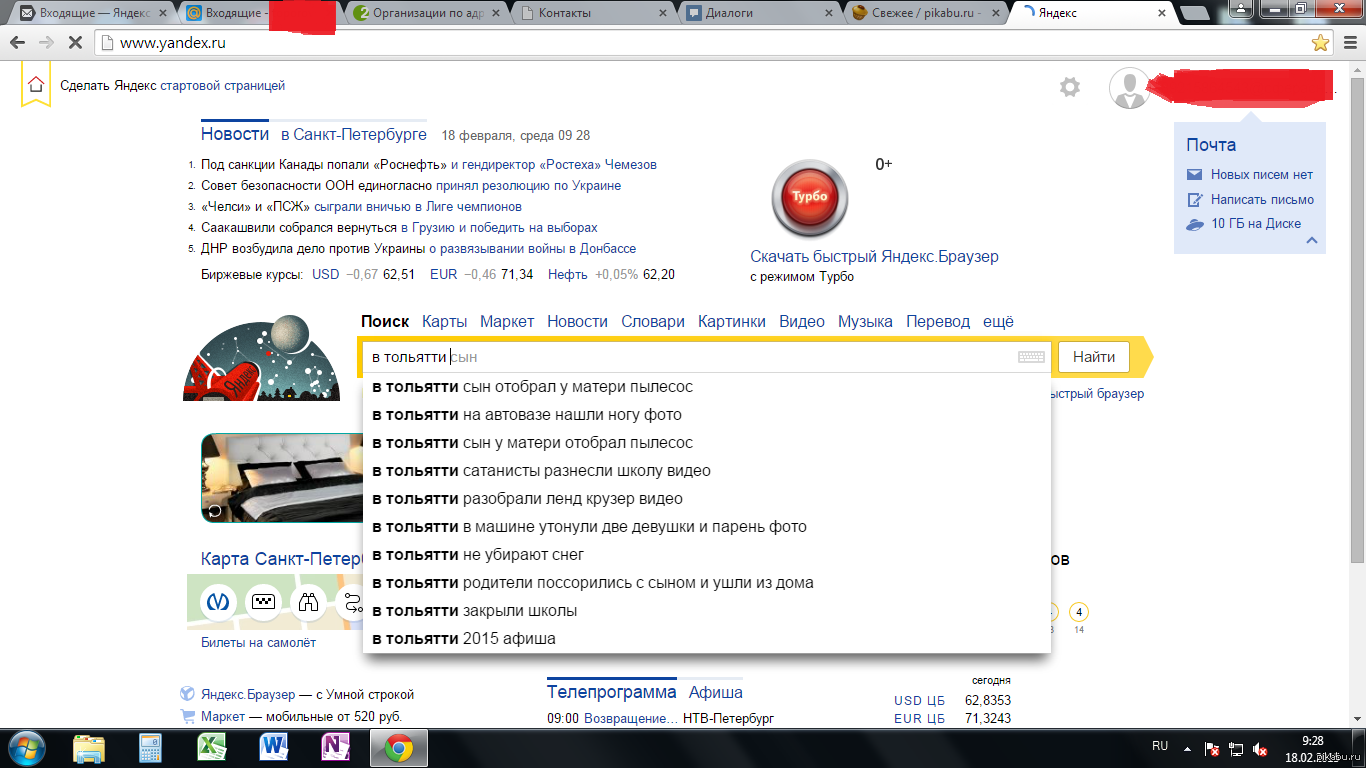Click the compose icon beside Написать письмо
This screenshot has width=1366, height=768.
(1194, 199)
